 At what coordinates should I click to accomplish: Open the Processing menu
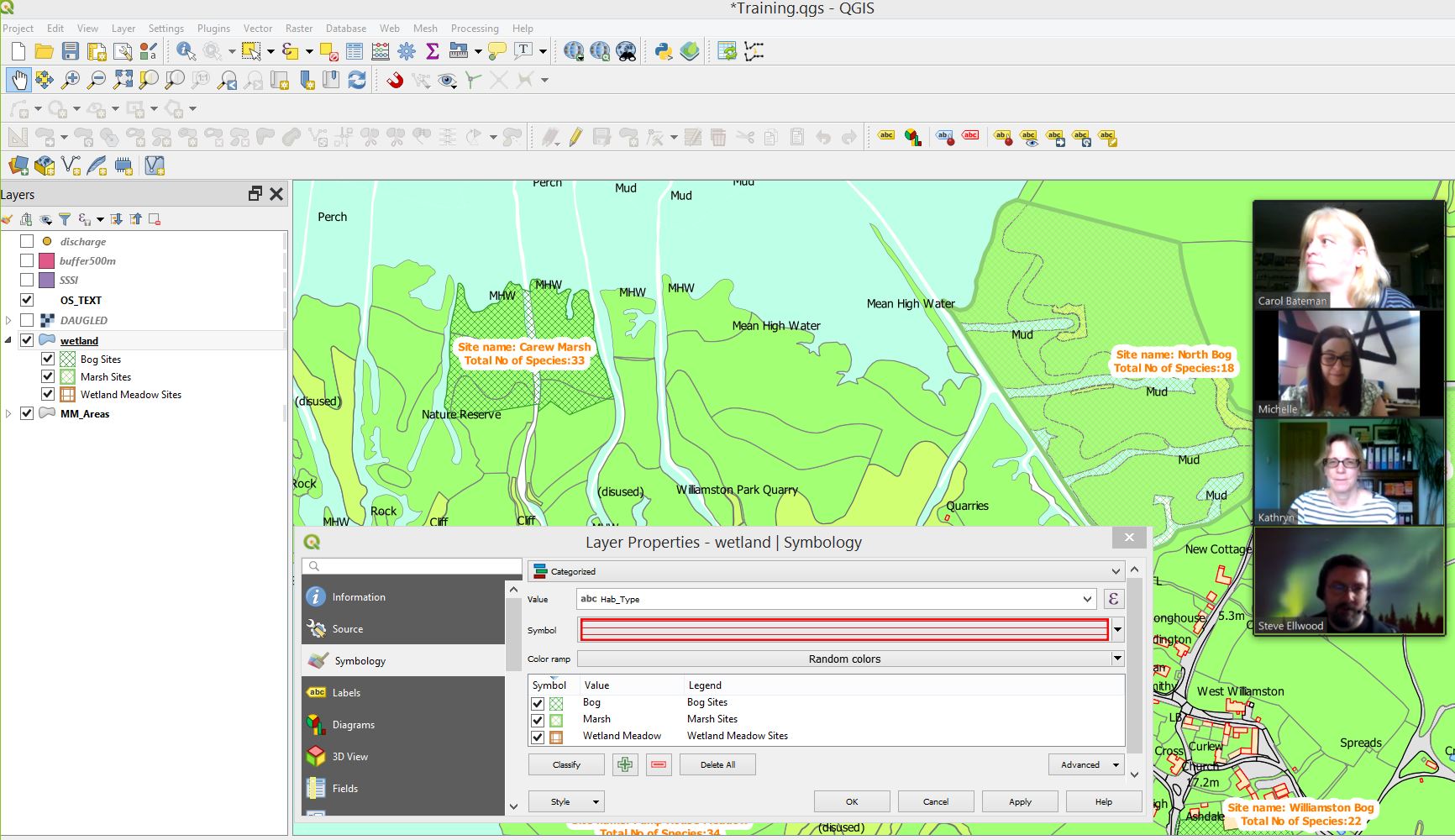point(474,28)
